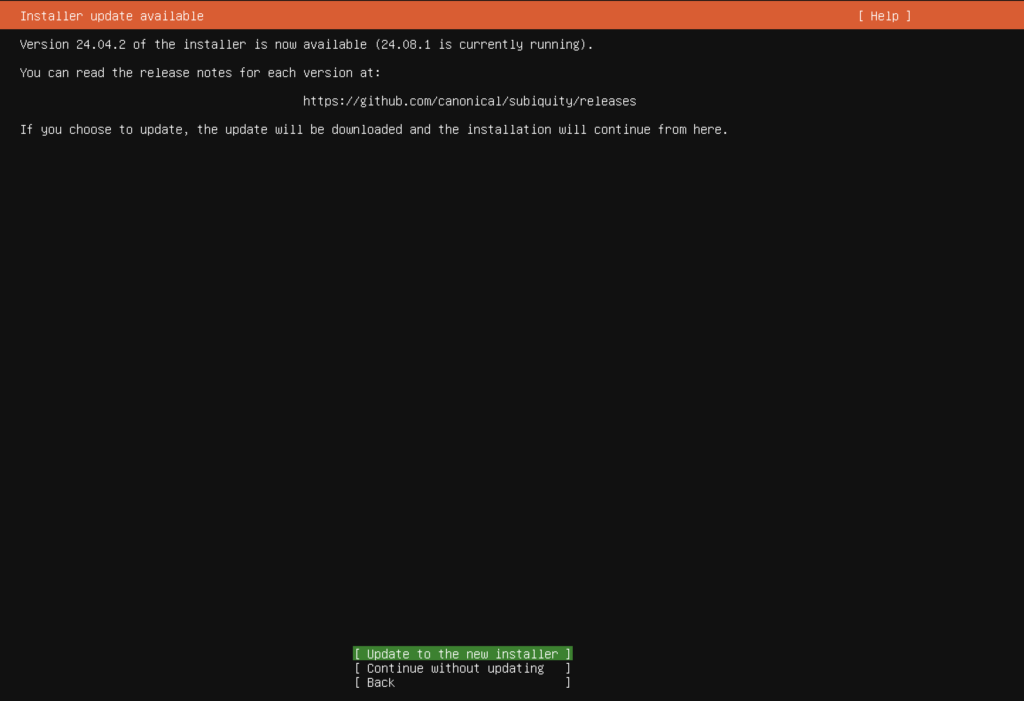Screen dimensions: 1024x701
Task: Click the opening bracket of Back button
Action: [x=358, y=683]
